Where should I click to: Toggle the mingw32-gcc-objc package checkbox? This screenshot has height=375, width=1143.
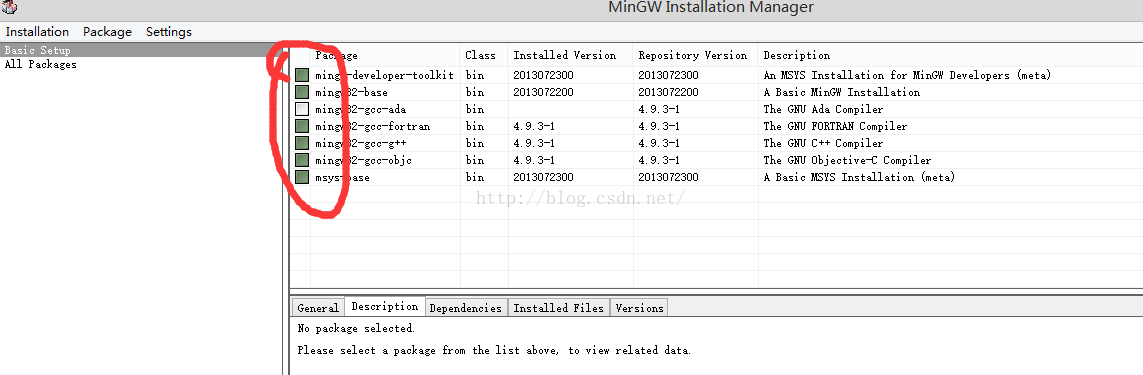(302, 160)
